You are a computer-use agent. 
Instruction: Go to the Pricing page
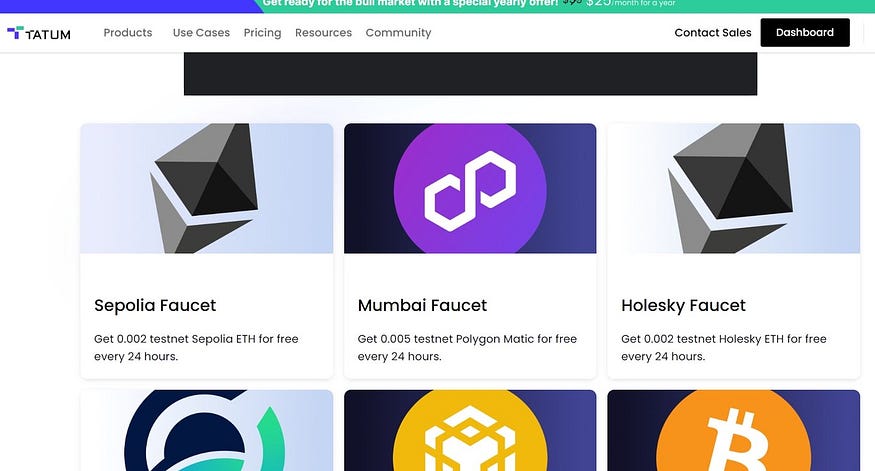click(x=262, y=32)
